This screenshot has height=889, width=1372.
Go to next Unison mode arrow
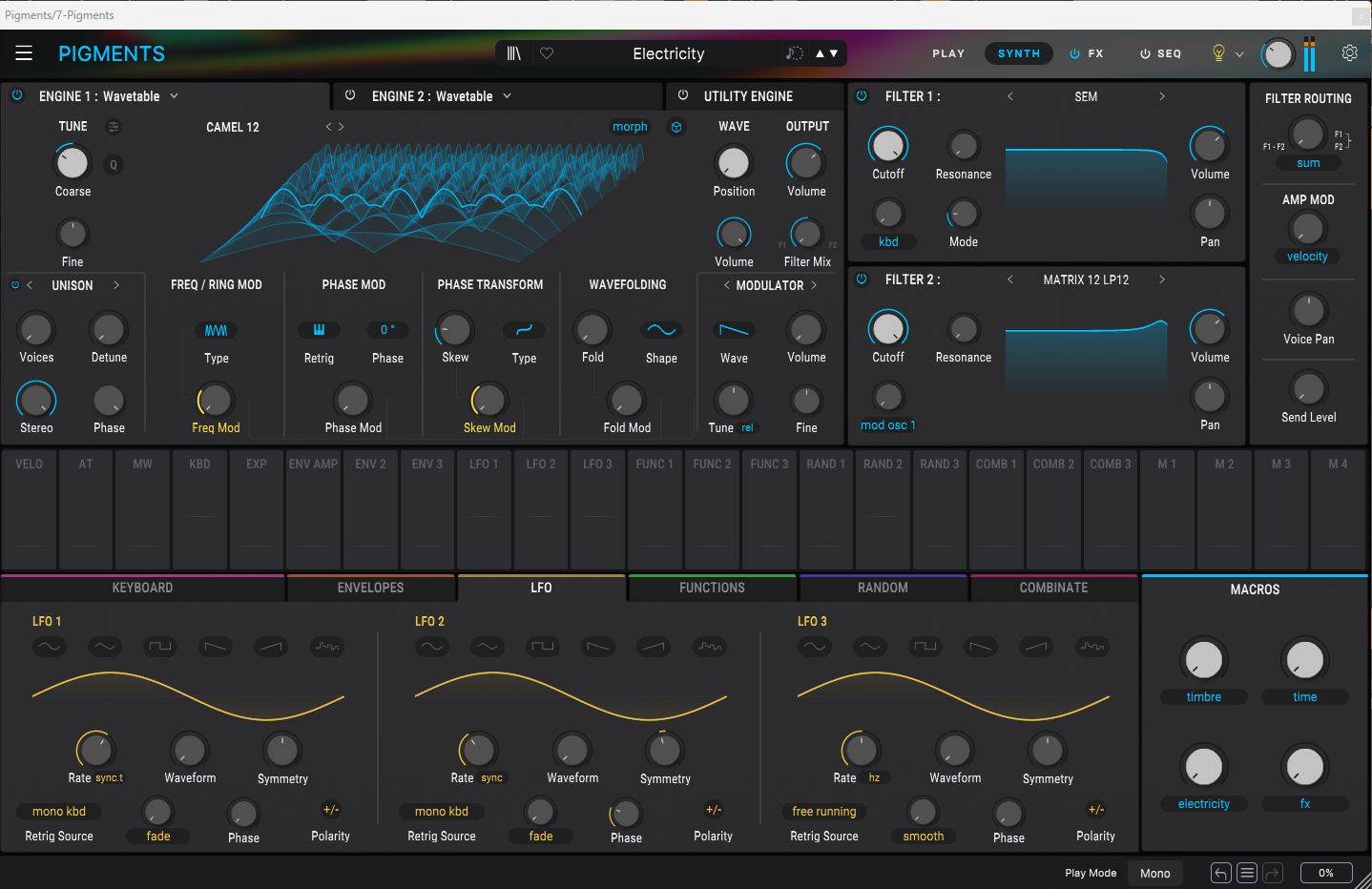(116, 285)
